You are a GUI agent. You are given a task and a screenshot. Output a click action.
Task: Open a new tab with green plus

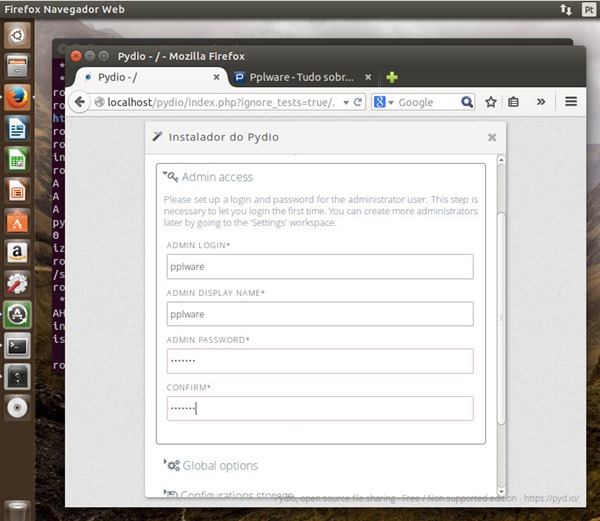coord(392,77)
